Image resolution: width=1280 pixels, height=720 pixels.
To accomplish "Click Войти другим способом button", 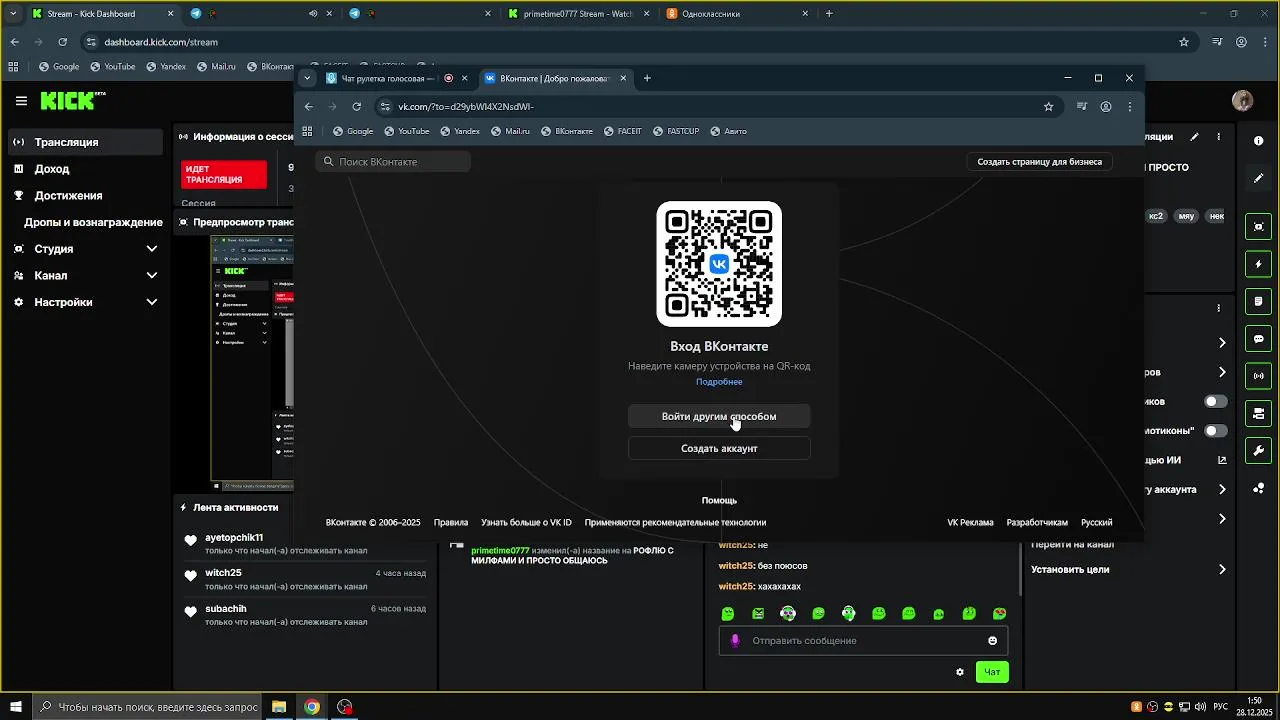I will pyautogui.click(x=719, y=416).
